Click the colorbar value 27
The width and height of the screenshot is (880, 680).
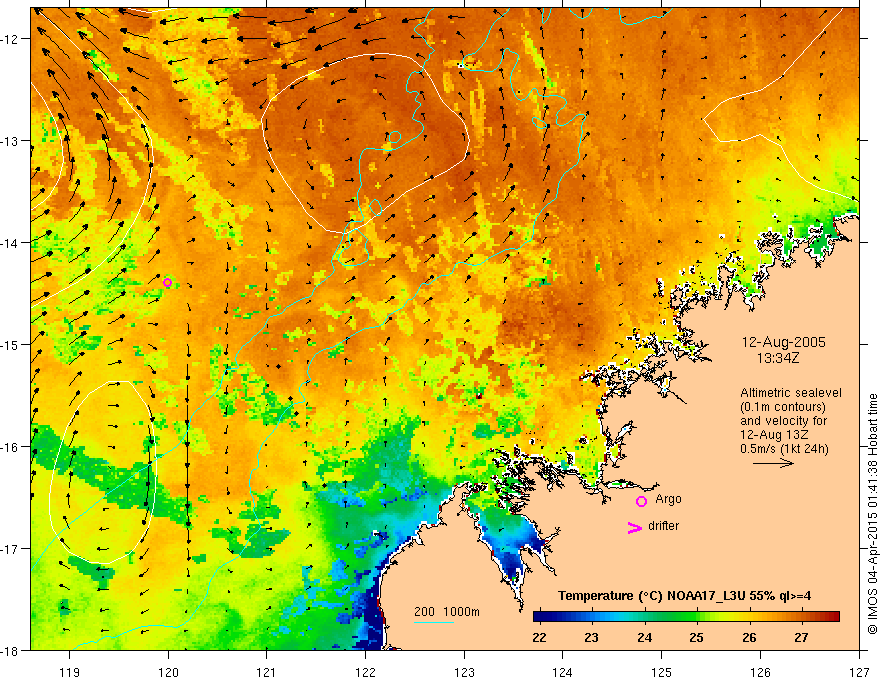801,637
